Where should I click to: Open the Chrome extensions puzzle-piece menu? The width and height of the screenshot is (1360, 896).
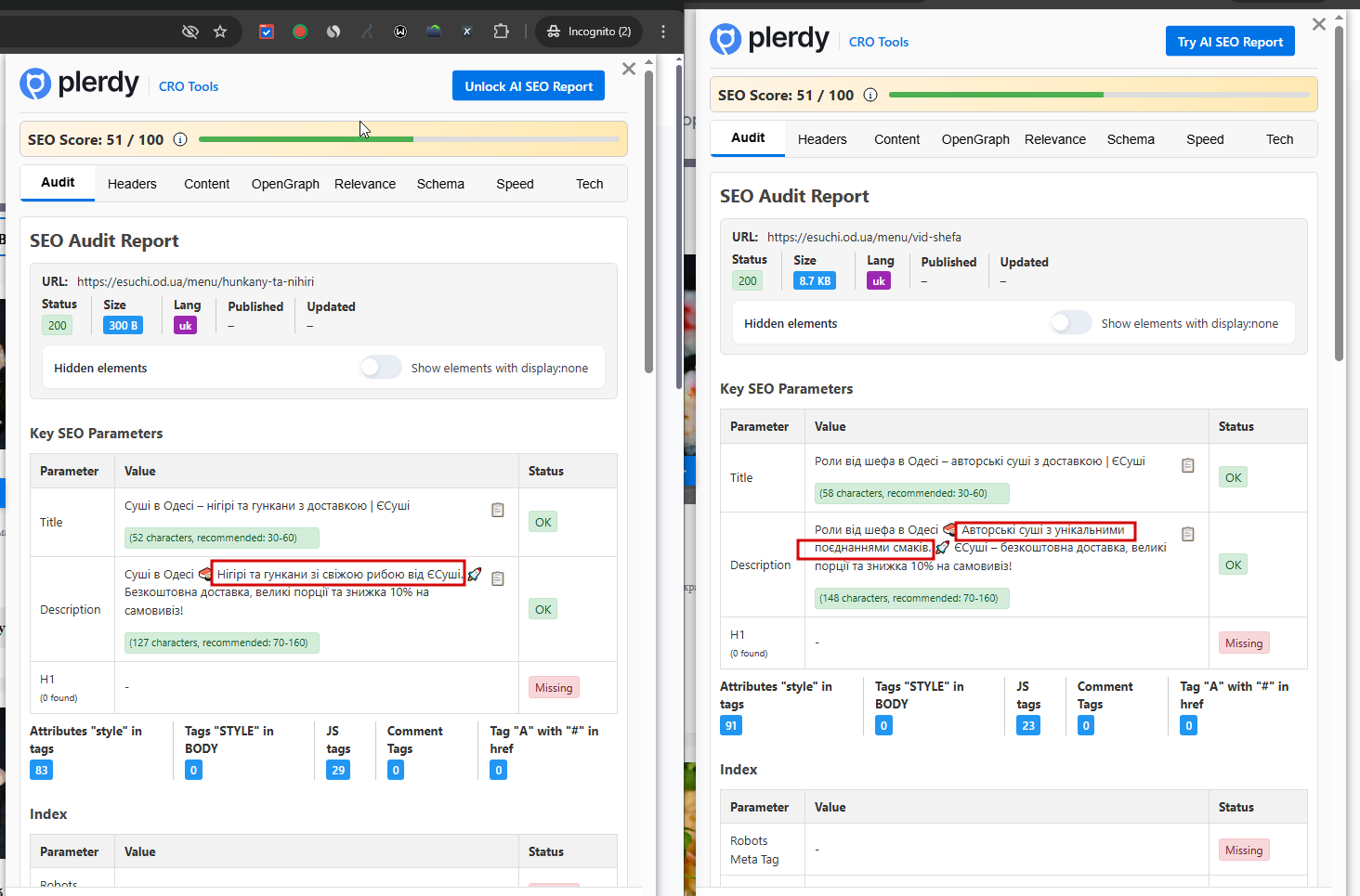point(501,32)
